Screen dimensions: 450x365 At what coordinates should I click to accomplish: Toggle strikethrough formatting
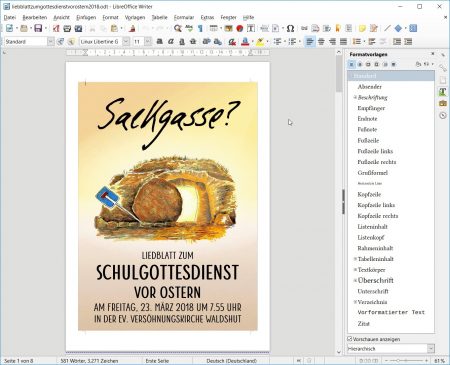(x=193, y=42)
